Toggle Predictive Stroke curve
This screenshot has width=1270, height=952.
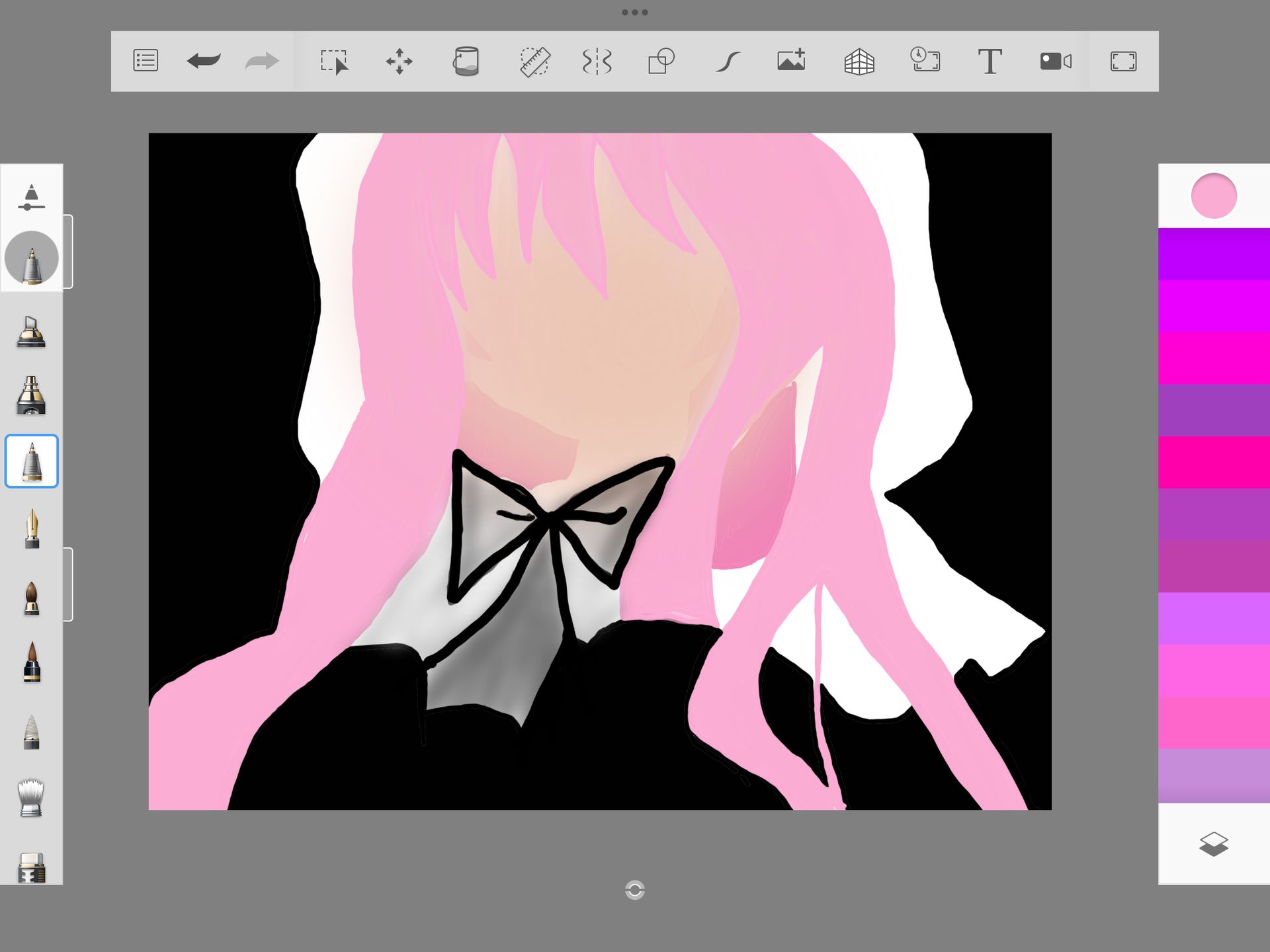coord(728,61)
